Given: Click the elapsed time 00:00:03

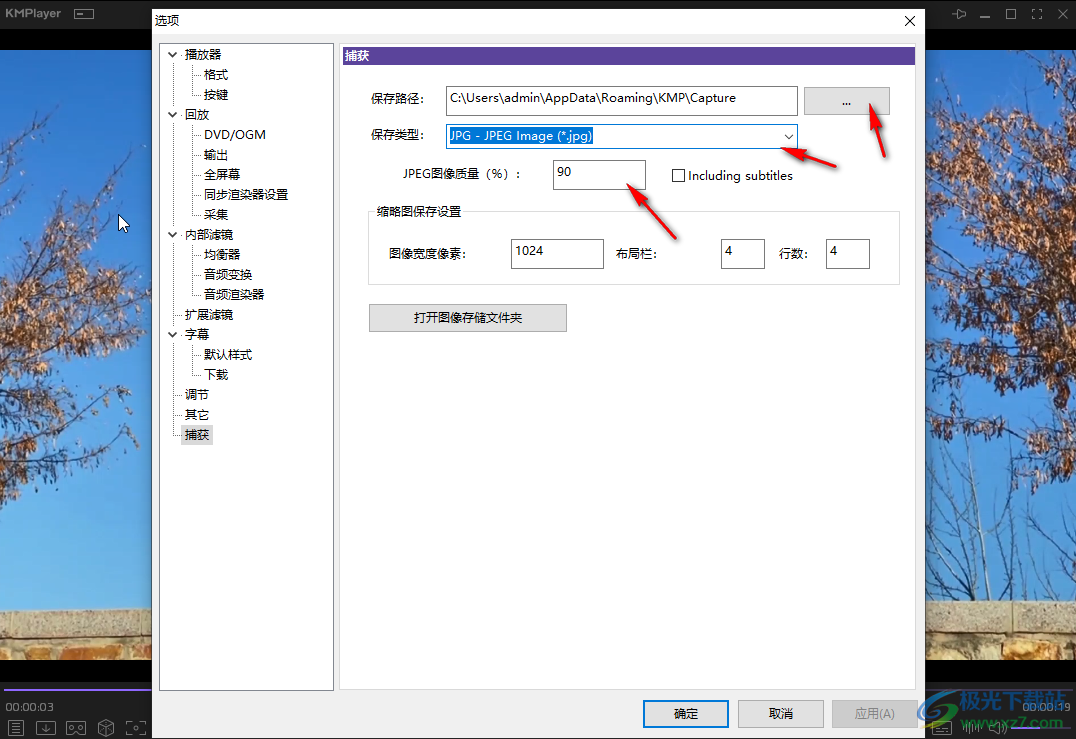Looking at the screenshot, I should (x=30, y=707).
